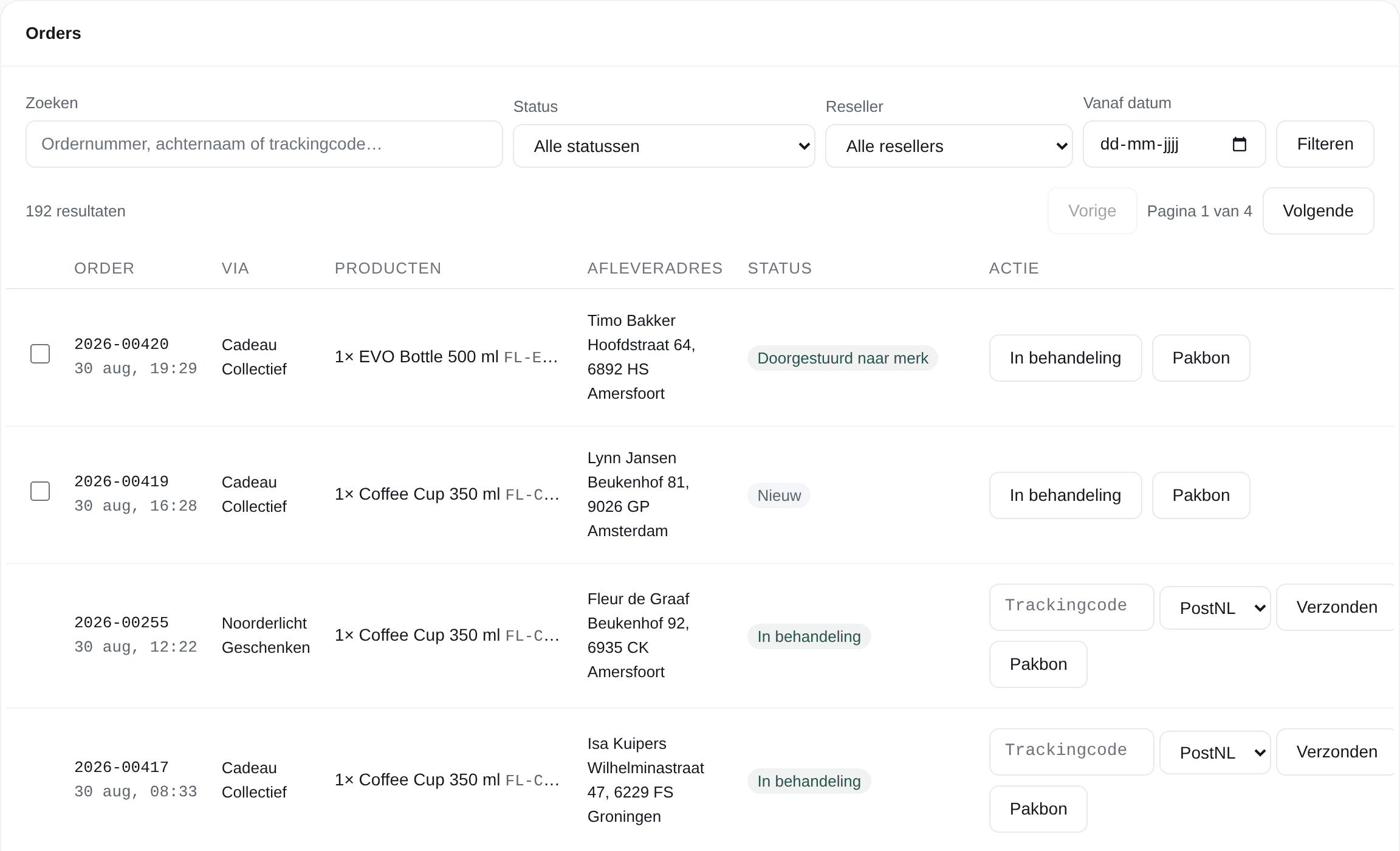Open the PostNL carrier dropdown for order 2026-00417

pyautogui.click(x=1215, y=753)
